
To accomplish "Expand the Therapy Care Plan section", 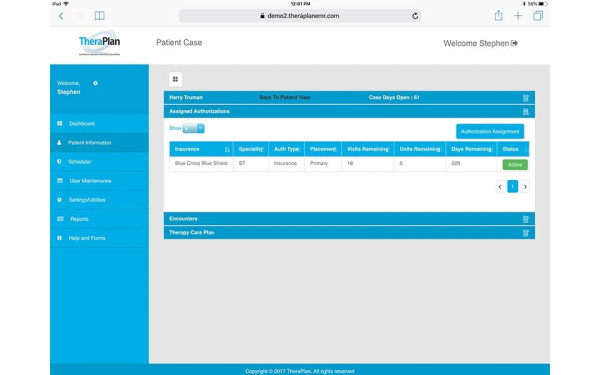I will point(526,233).
